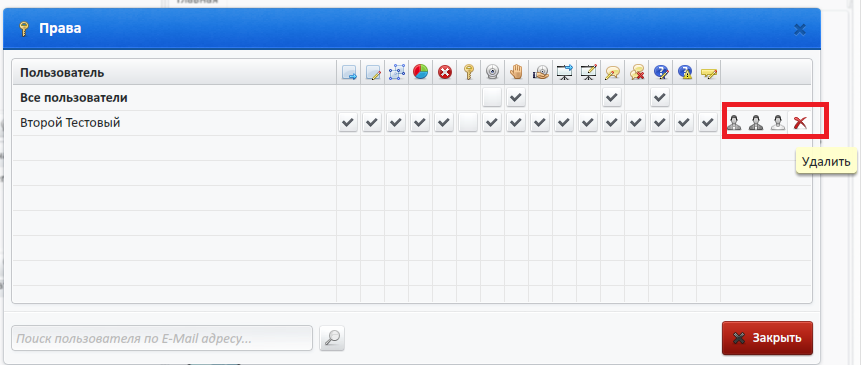The width and height of the screenshot is (861, 365).
Task: Click the presentation screen with arrow icon
Action: (564, 72)
